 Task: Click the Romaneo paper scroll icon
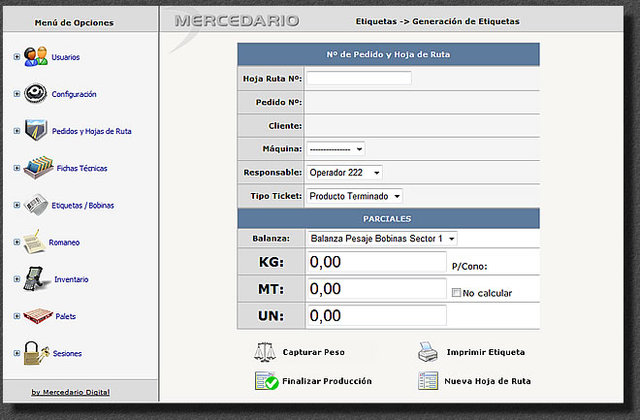[34, 242]
